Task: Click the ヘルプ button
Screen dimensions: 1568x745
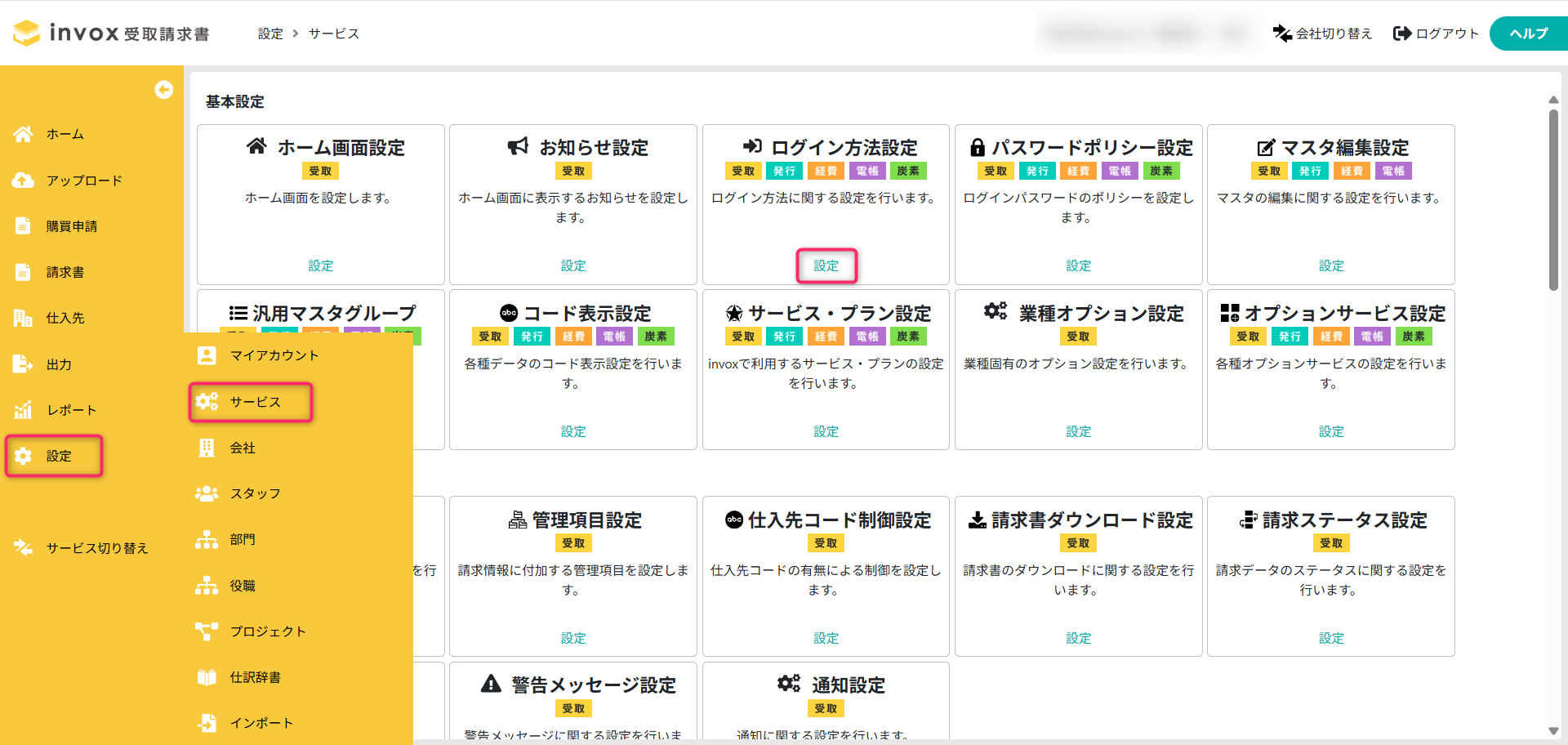Action: pos(1528,33)
